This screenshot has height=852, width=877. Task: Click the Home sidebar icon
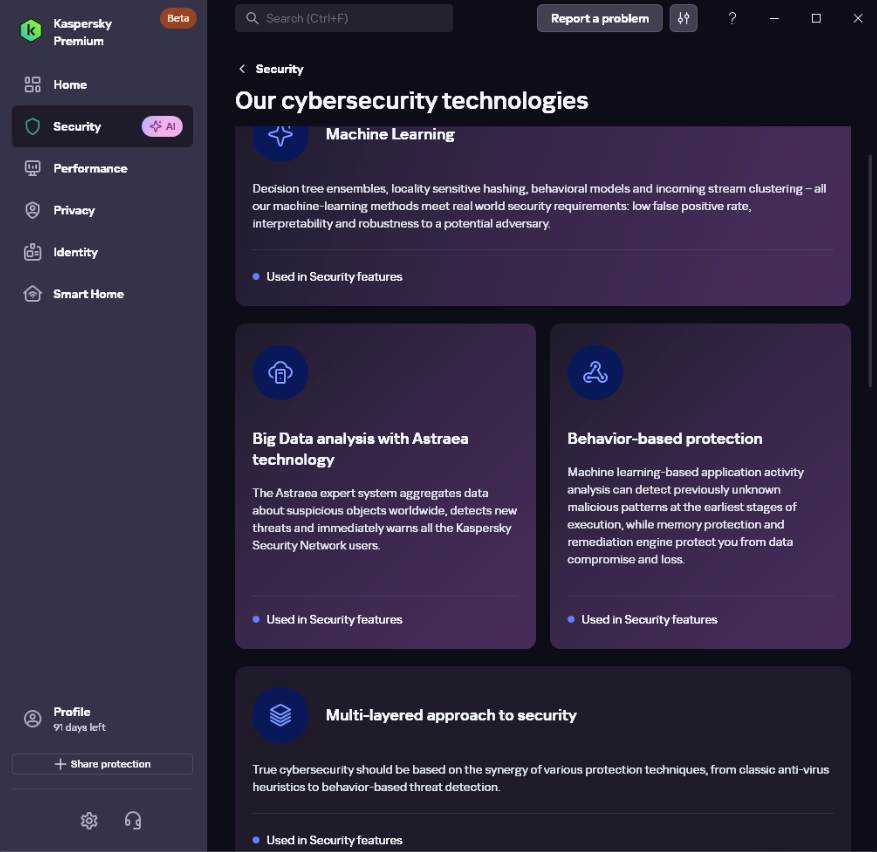pos(32,84)
